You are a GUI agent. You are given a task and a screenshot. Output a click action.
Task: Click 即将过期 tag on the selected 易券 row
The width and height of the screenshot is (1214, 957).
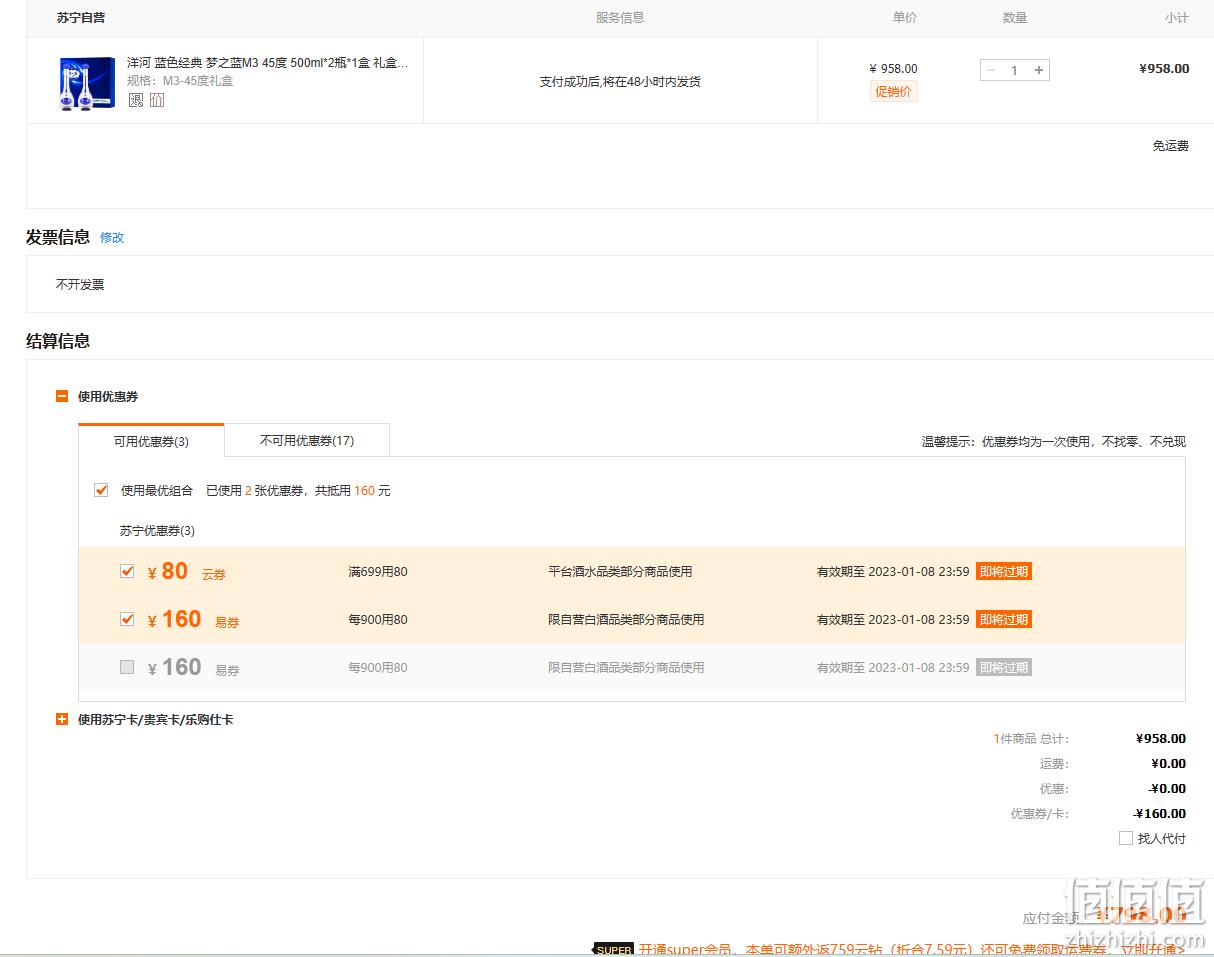[1004, 620]
